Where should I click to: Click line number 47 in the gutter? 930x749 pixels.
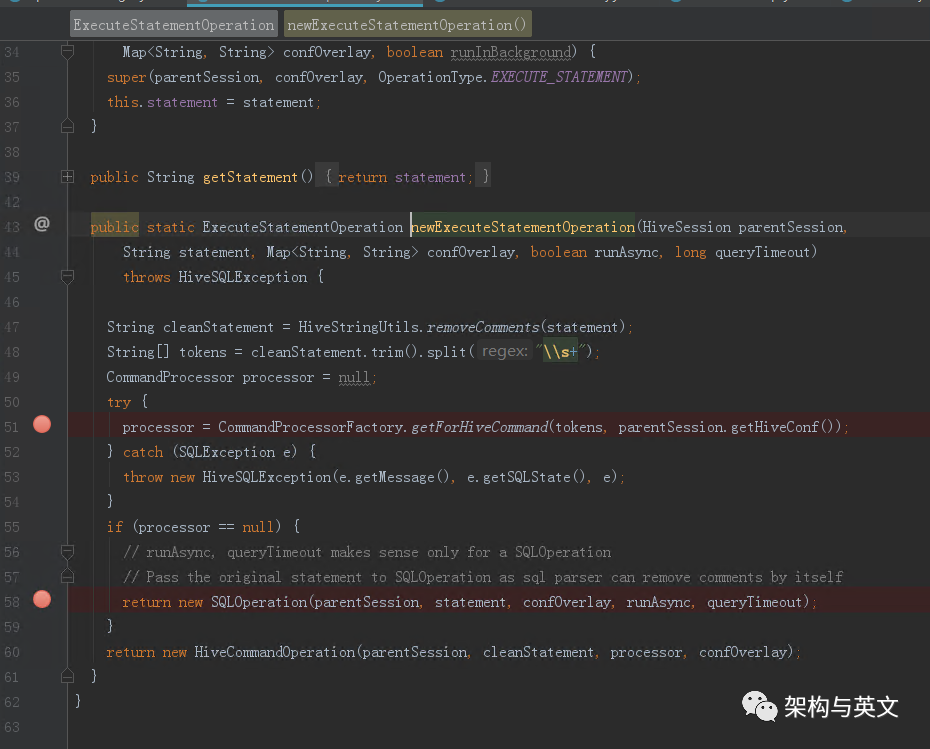(12, 327)
